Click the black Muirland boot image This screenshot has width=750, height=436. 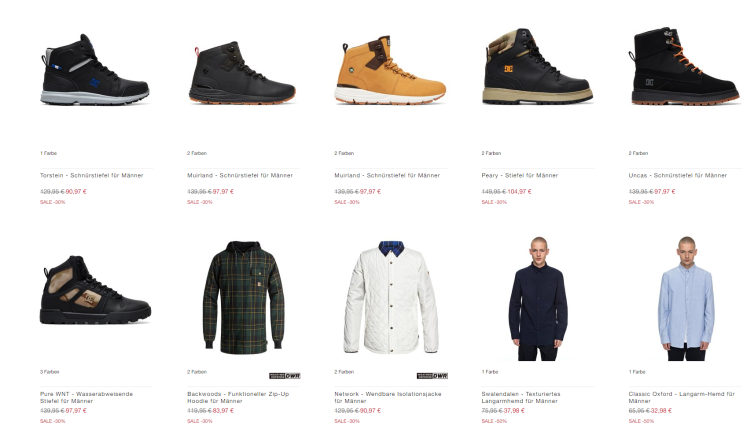click(x=243, y=73)
